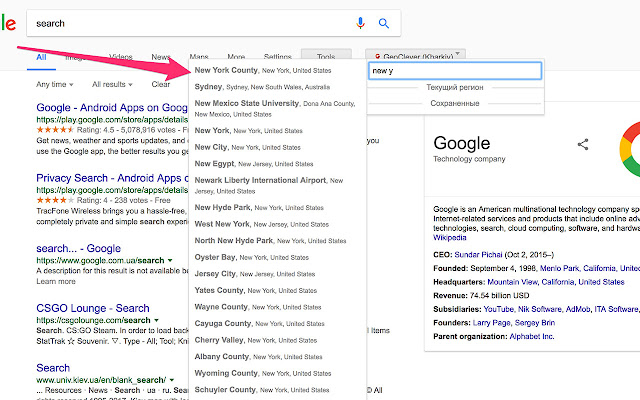Select New City suggestion
This screenshot has width=640, height=400.
click(278, 147)
